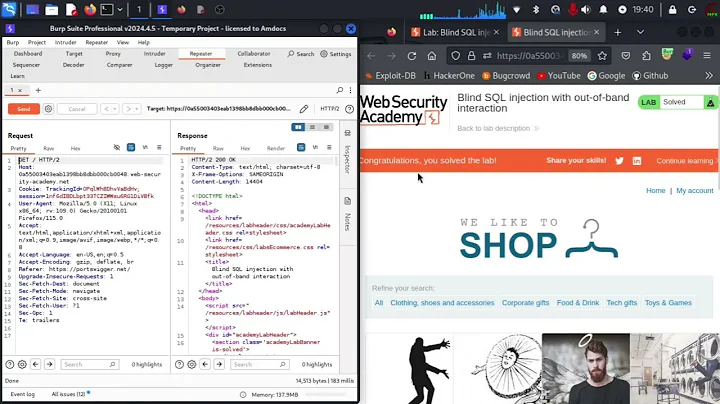The image size is (720, 404).
Task: Search Repeater tabs magnifier icon
Action: [339, 90]
